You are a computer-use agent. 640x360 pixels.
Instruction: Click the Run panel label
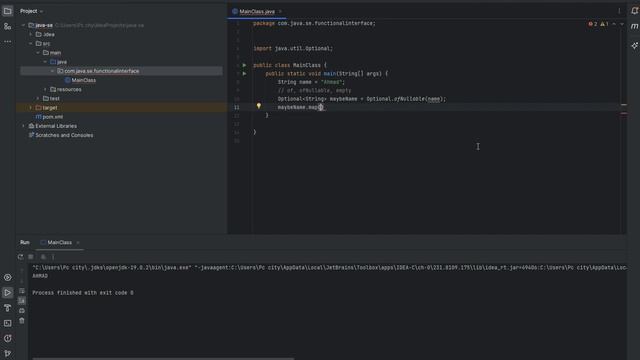pyautogui.click(x=25, y=242)
